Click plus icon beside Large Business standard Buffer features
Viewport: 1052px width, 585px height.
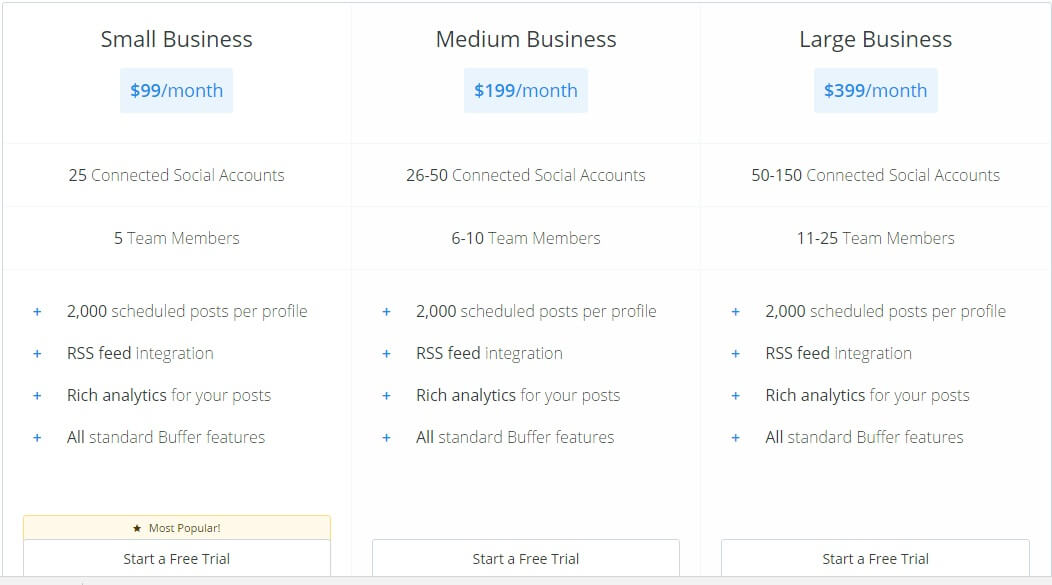click(x=735, y=438)
